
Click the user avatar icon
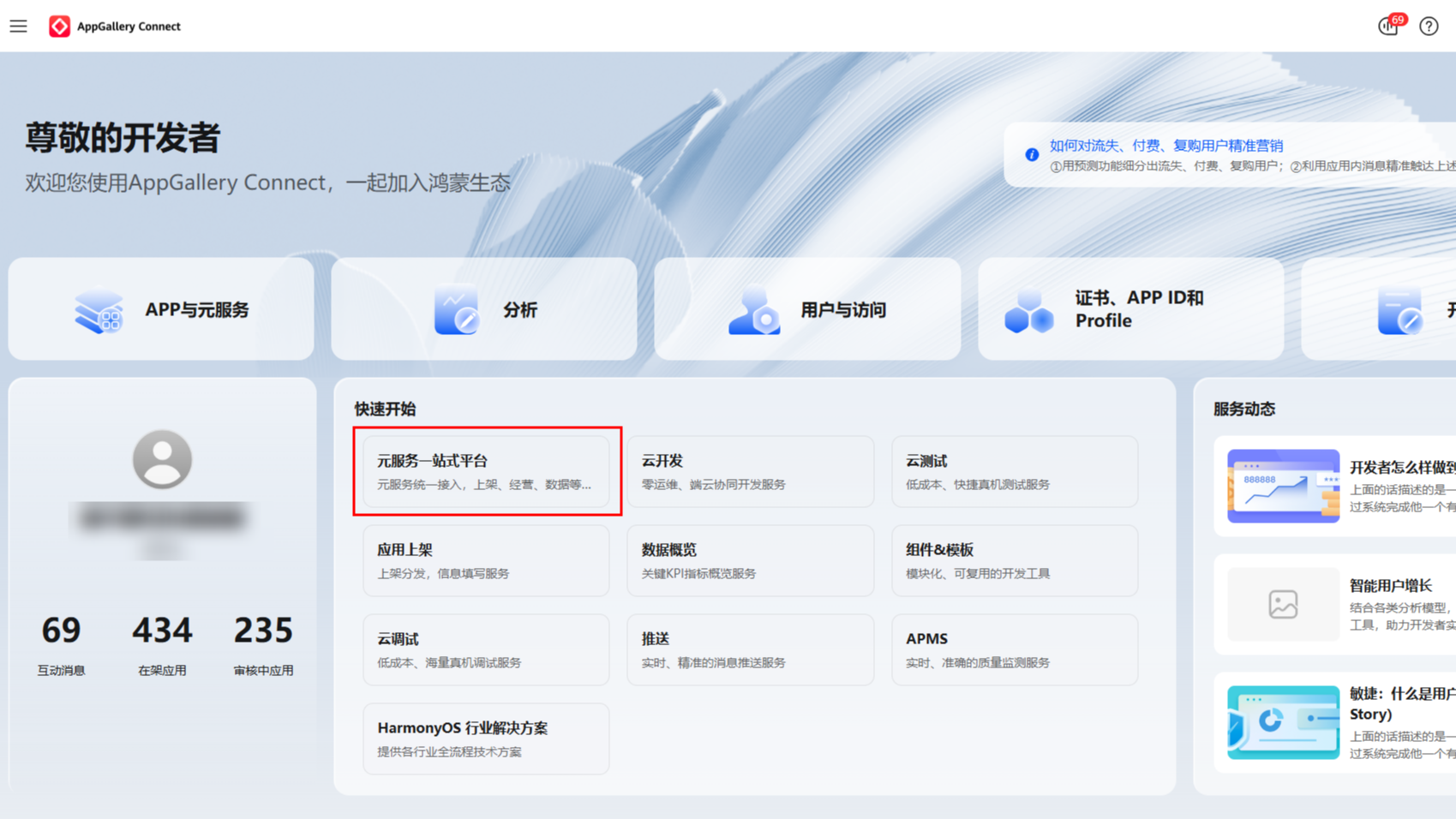coord(162,459)
